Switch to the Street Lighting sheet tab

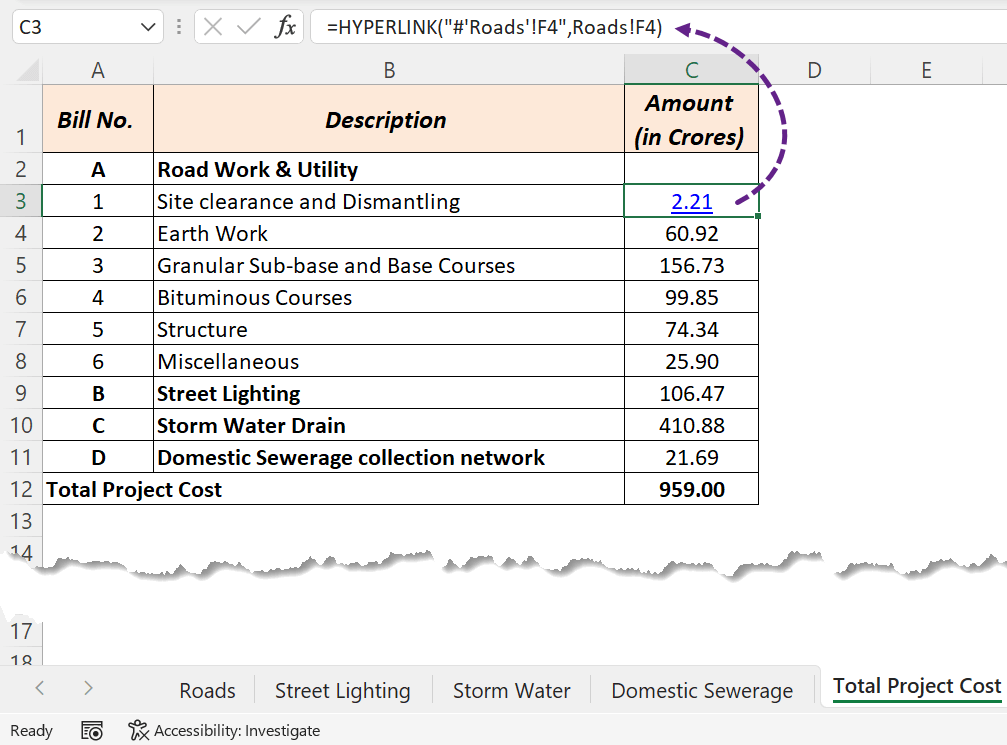coord(342,690)
